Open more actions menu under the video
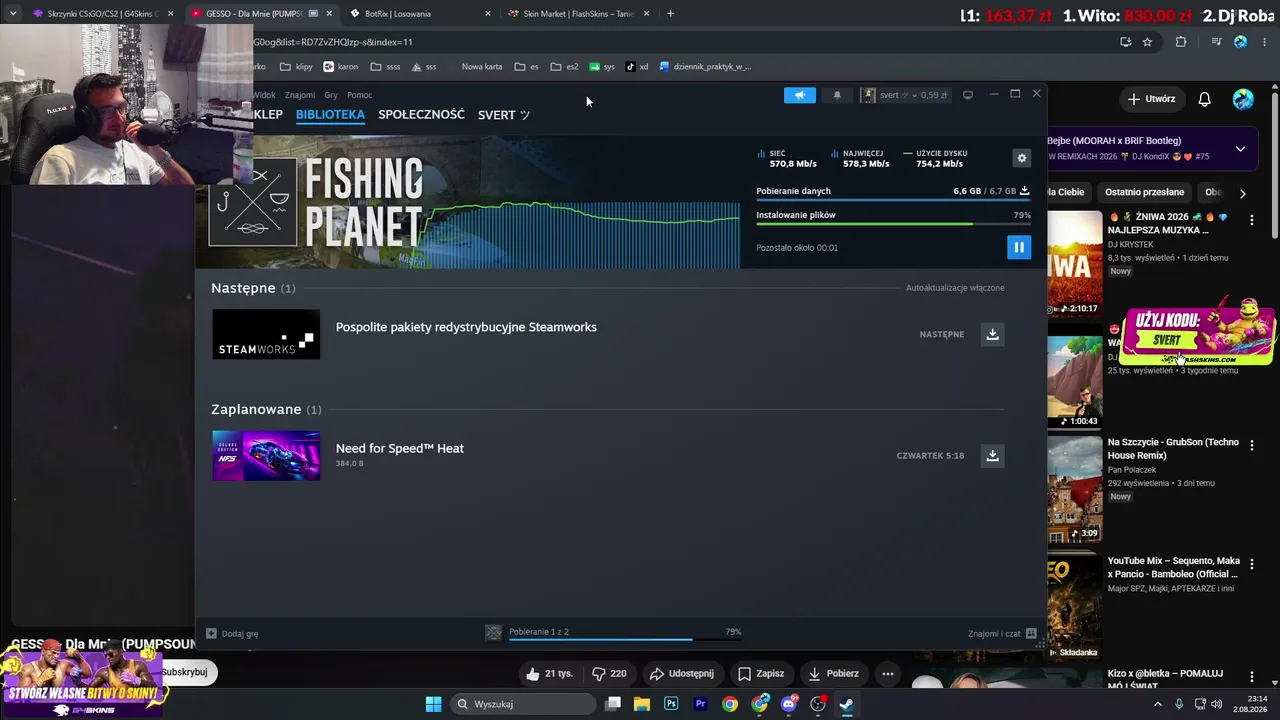 pos(887,674)
